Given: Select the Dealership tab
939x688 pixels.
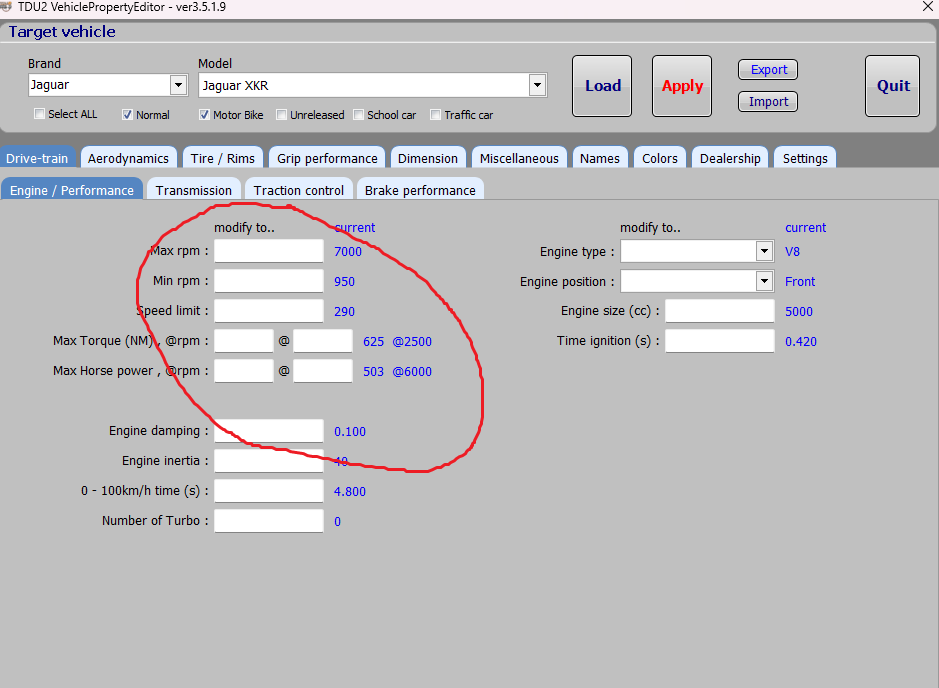Looking at the screenshot, I should pyautogui.click(x=730, y=158).
